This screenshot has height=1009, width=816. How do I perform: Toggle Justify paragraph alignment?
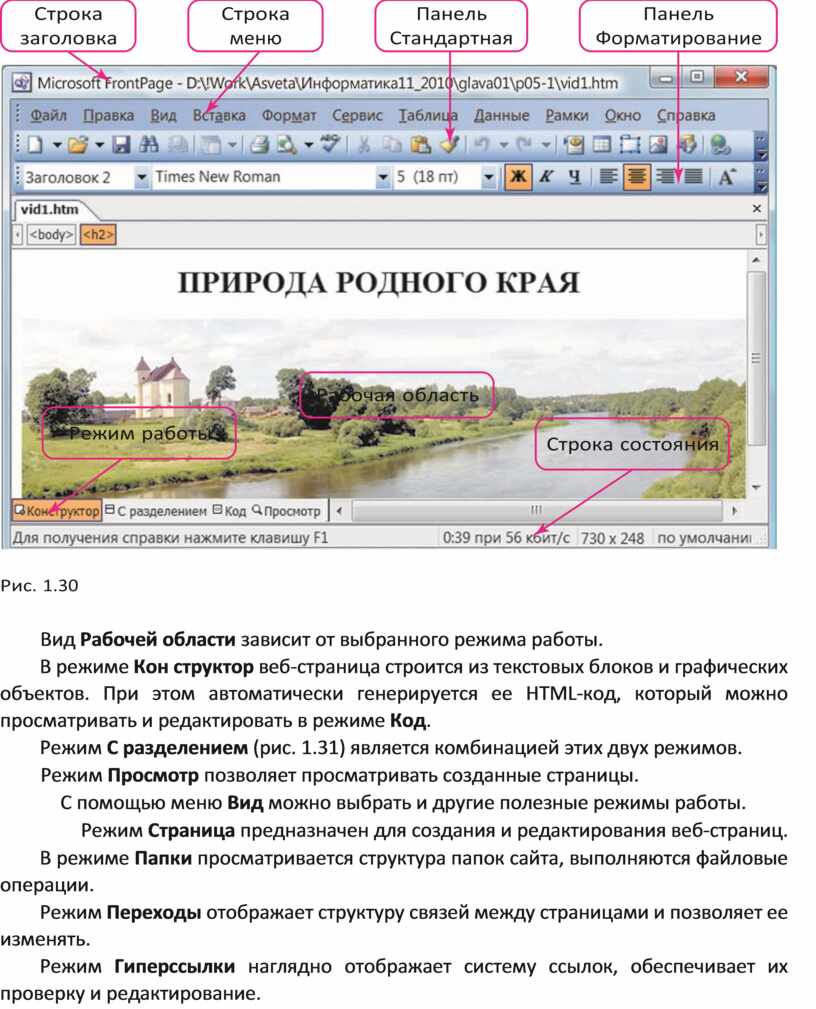point(693,177)
